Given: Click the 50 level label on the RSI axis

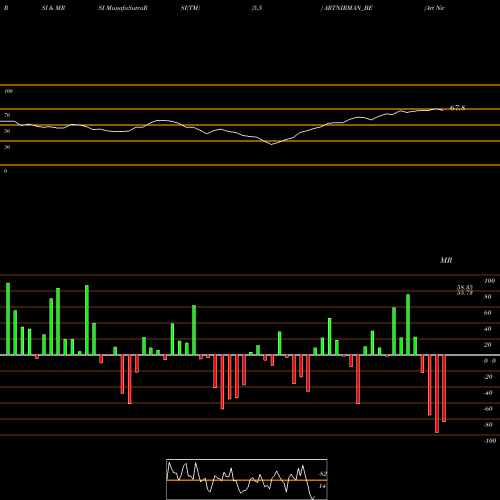Looking at the screenshot, I should tap(7, 131).
